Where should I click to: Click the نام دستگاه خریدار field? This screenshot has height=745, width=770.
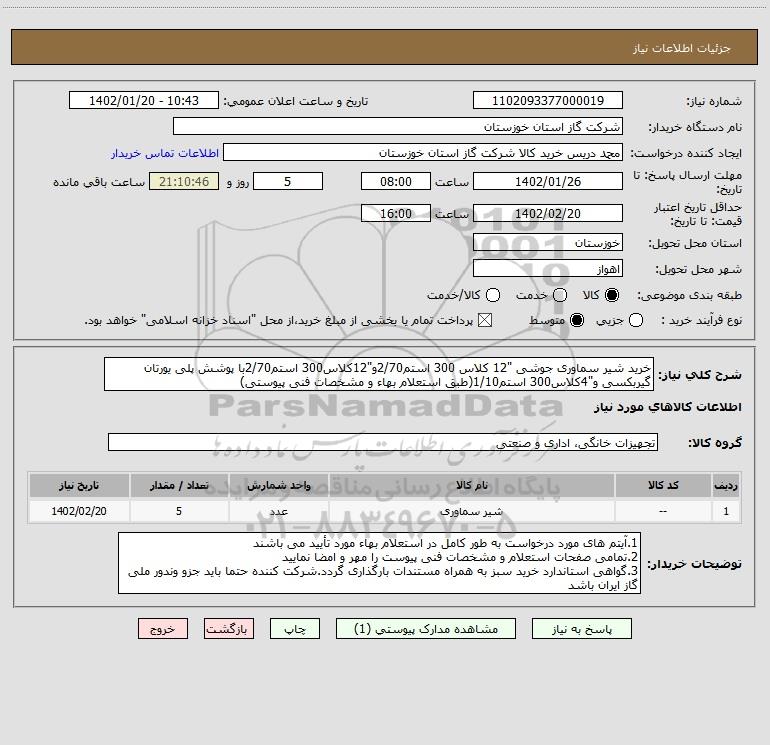pos(398,127)
